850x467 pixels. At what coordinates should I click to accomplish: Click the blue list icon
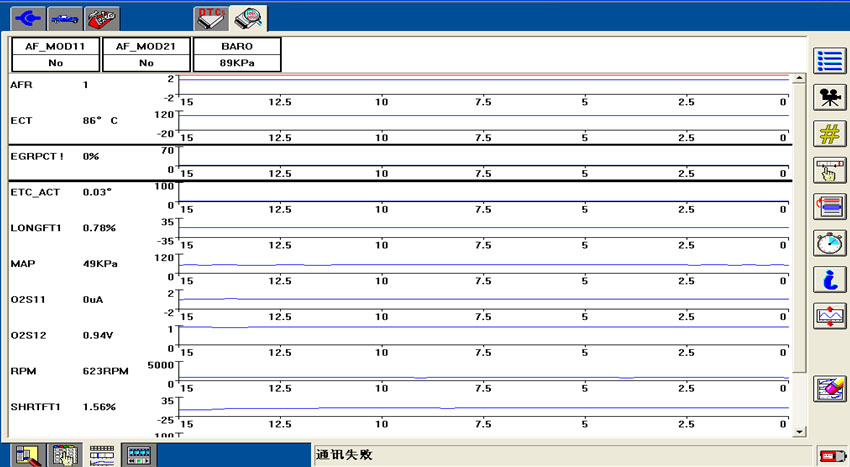click(x=829, y=61)
